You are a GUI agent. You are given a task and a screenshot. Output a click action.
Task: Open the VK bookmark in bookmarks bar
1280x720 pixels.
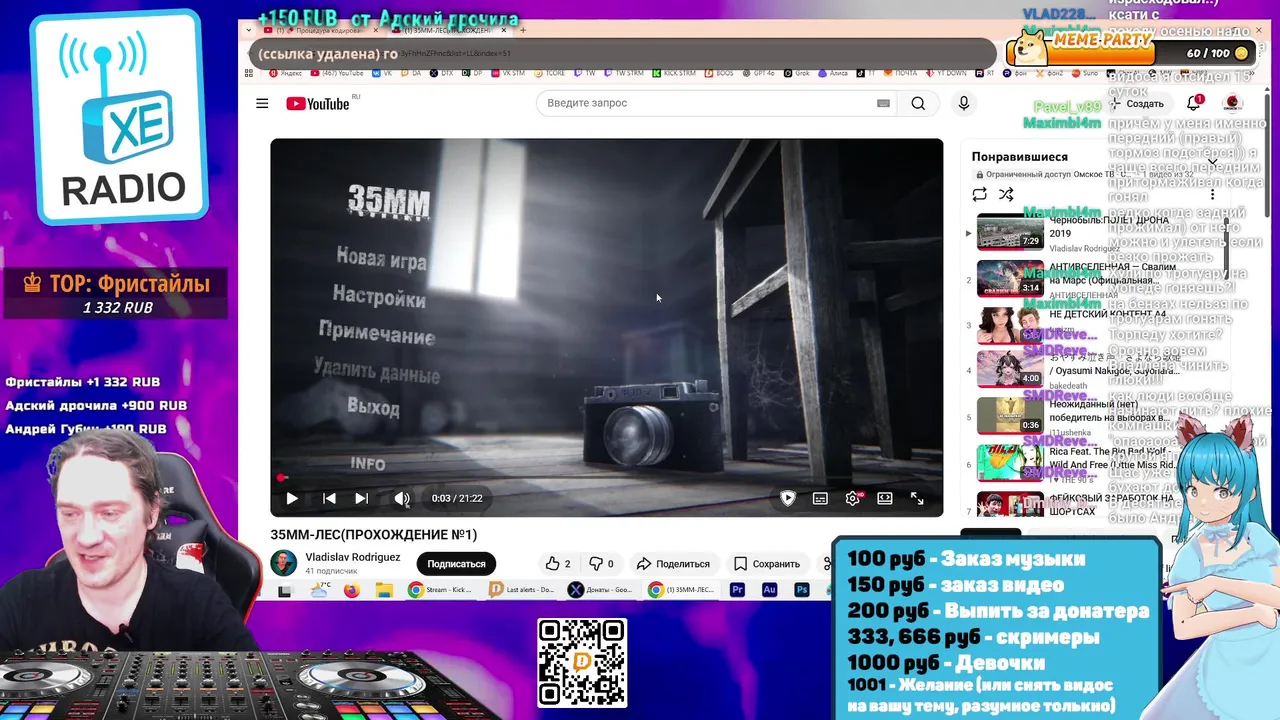[381, 73]
